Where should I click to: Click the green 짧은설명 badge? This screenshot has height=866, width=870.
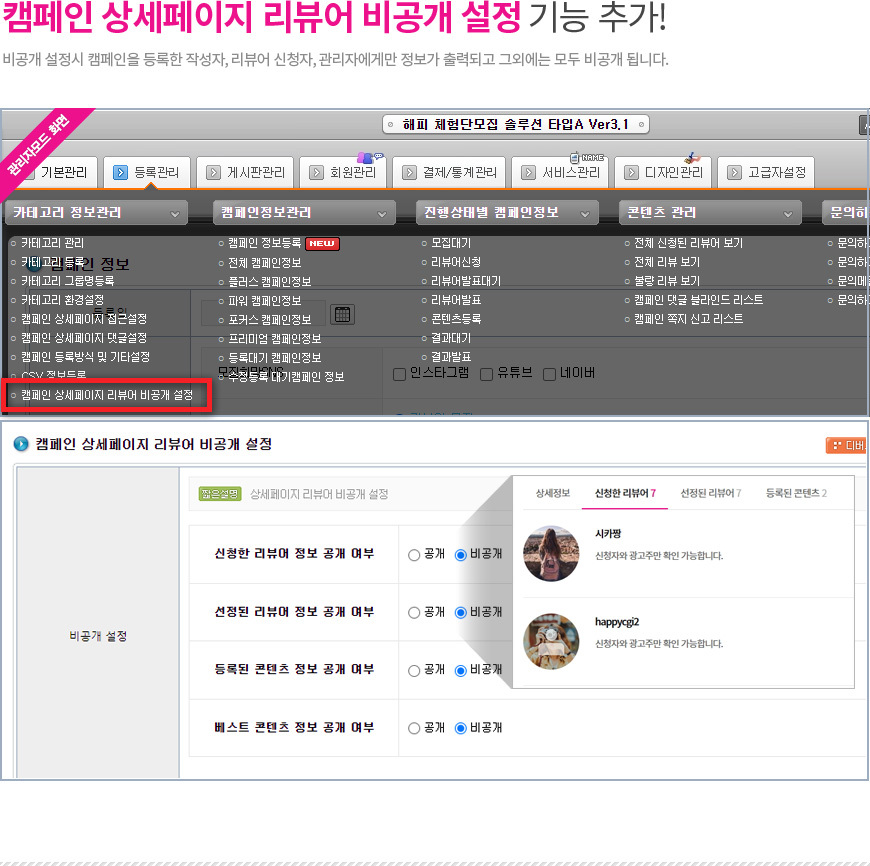[x=220, y=494]
